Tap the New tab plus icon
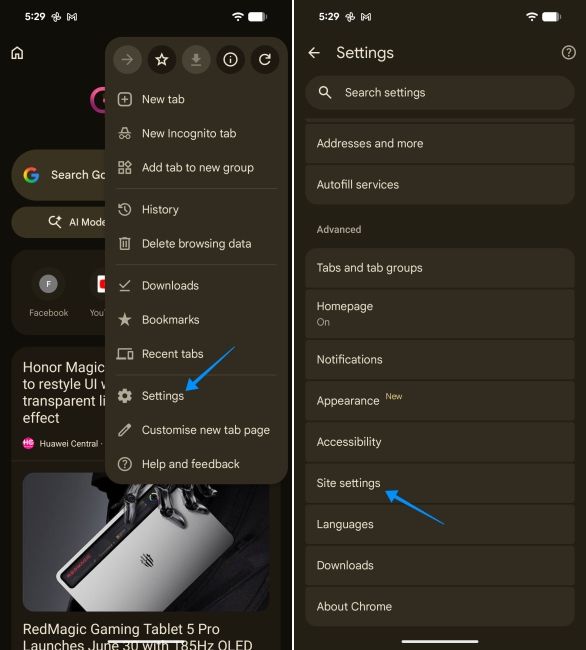586x650 pixels. 125,99
